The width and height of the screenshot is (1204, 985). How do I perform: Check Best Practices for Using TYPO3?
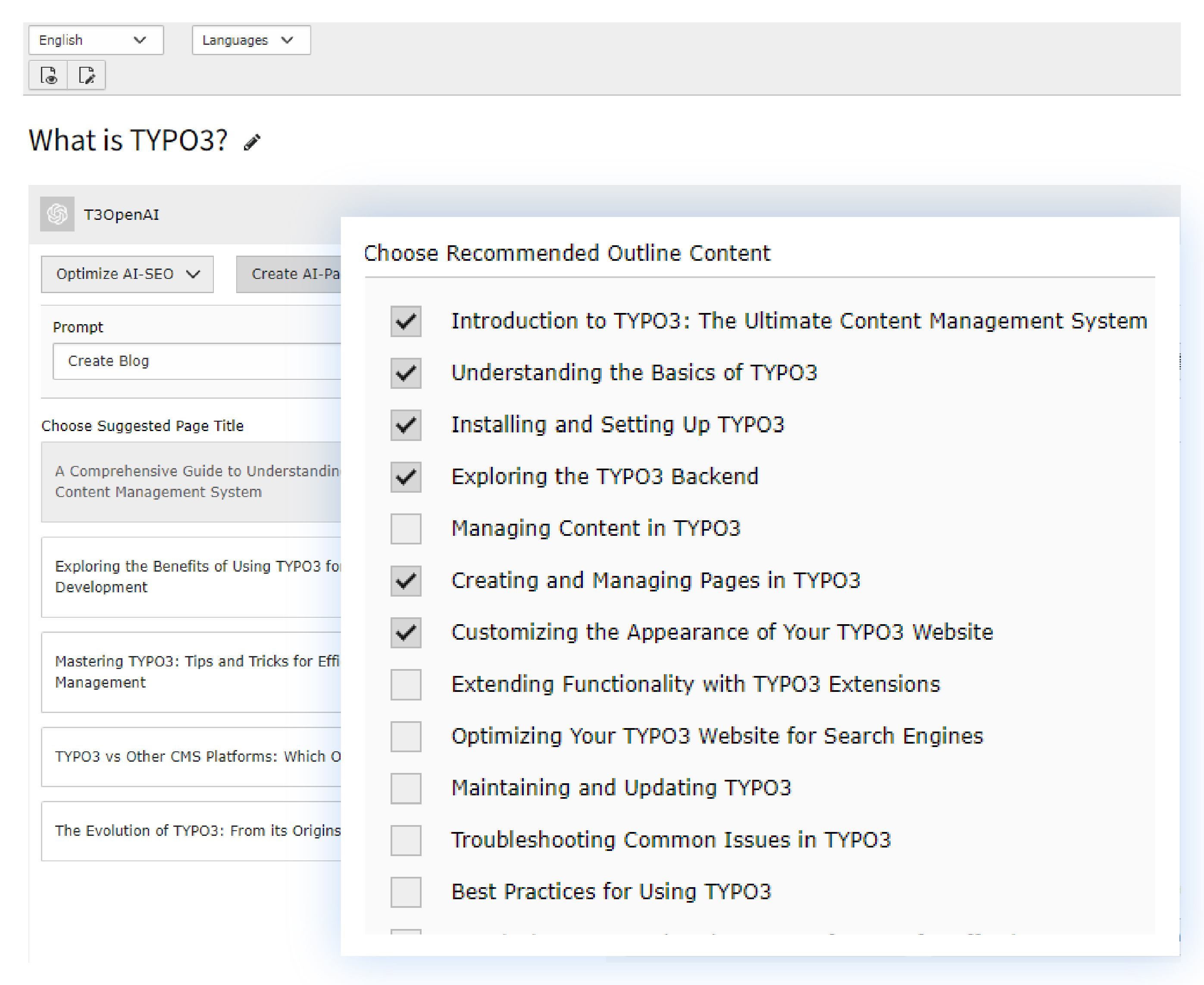click(406, 892)
